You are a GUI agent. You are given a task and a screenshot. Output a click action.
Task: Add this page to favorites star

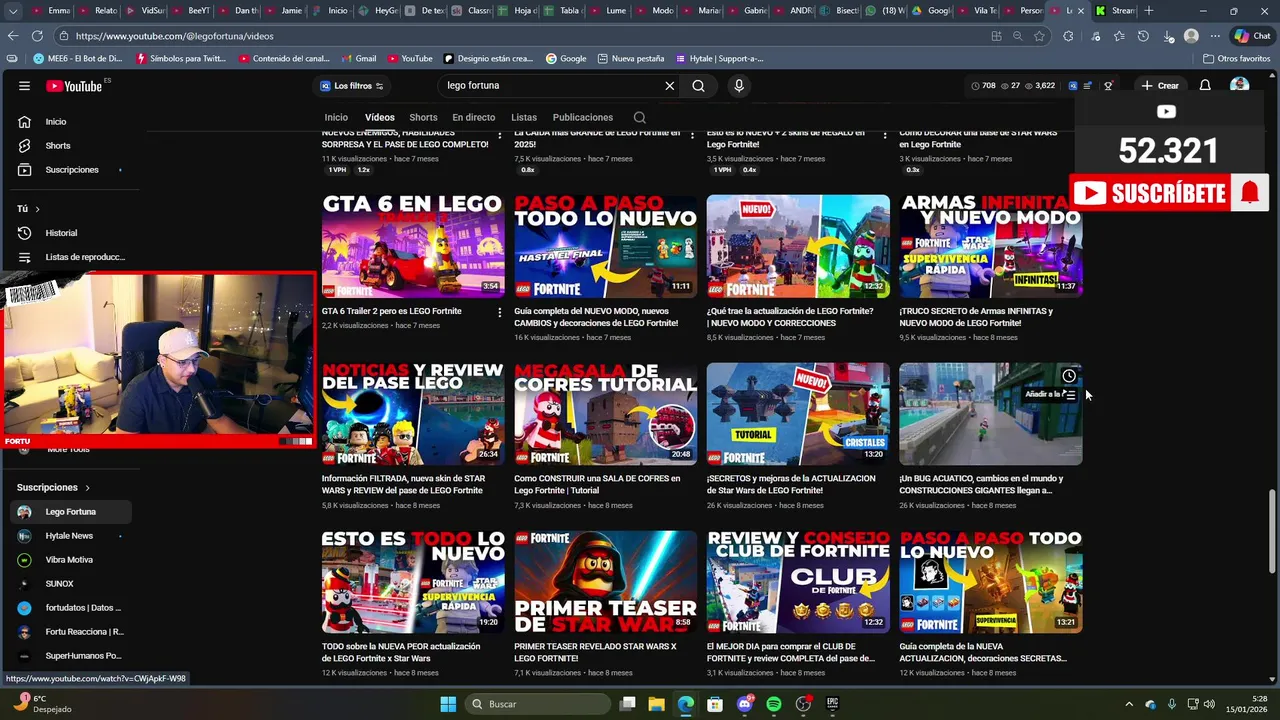pos(1040,36)
